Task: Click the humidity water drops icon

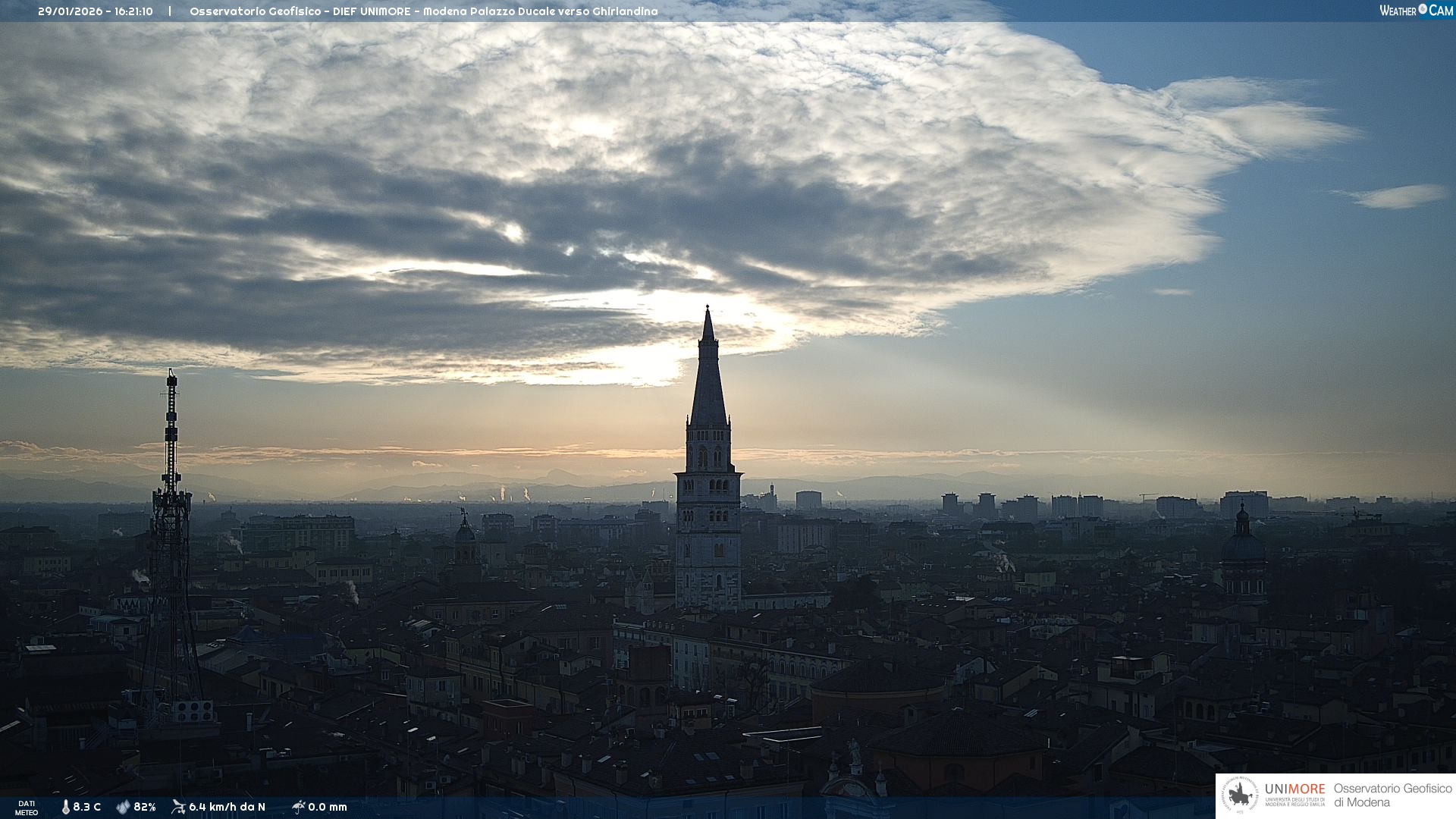Action: click(x=123, y=807)
